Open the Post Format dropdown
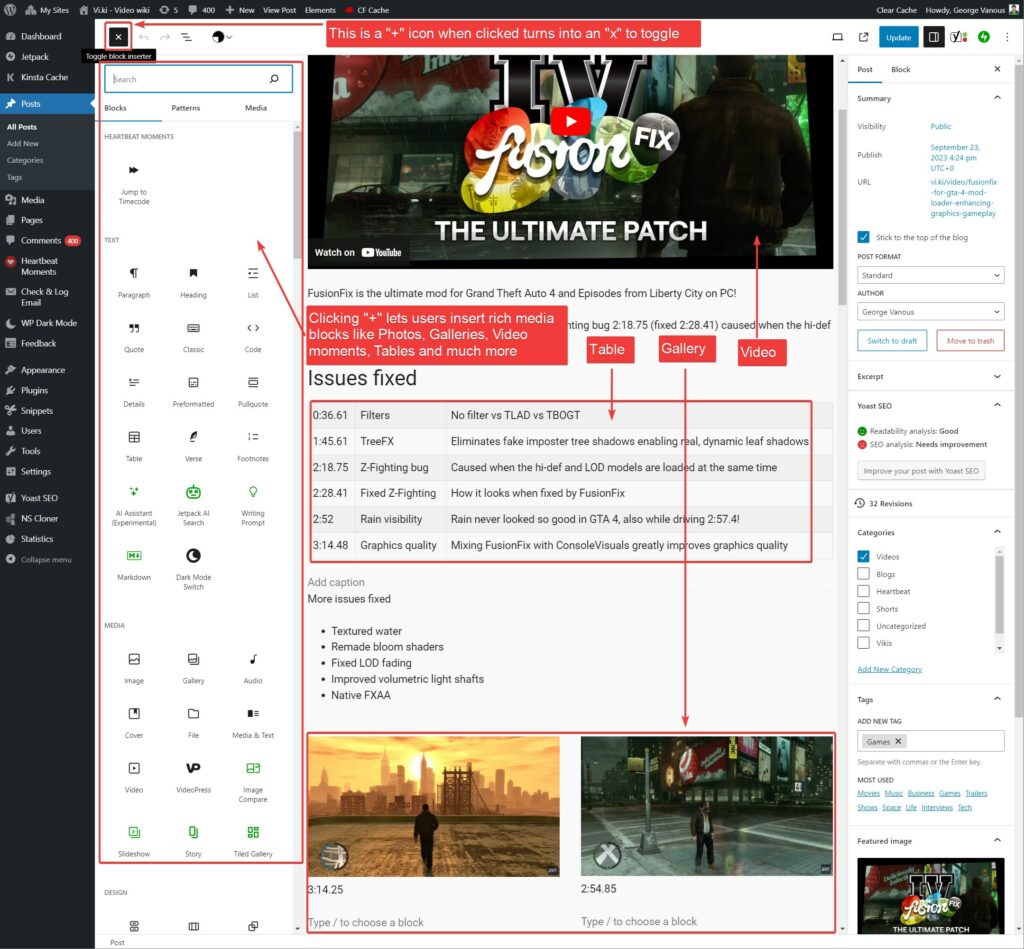The width and height of the screenshot is (1024, 949). tap(931, 276)
